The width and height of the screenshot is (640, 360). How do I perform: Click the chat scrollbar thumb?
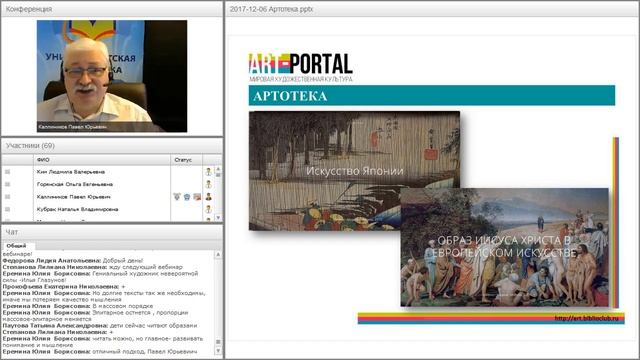(218, 342)
